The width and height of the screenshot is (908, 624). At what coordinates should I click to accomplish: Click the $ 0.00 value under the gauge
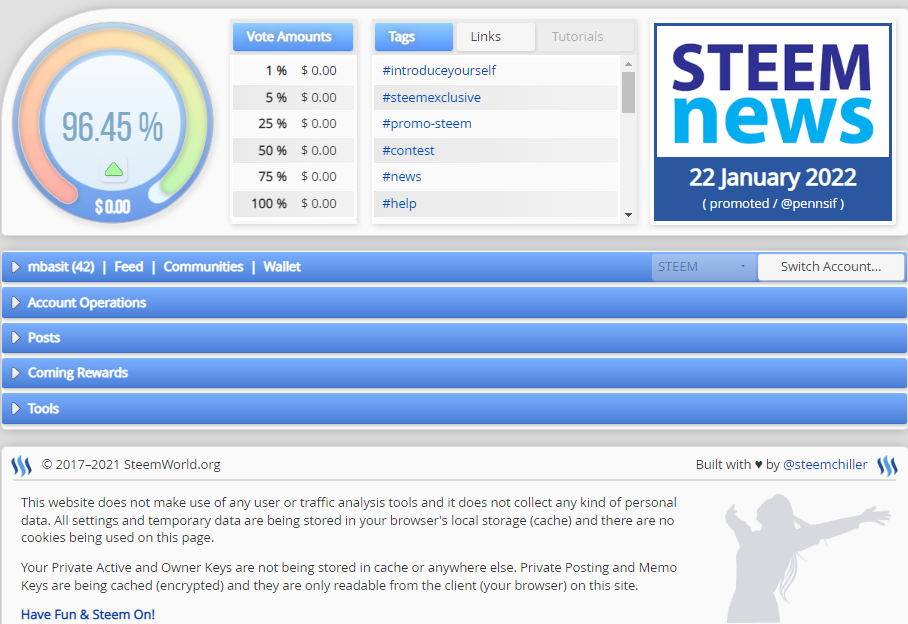click(x=113, y=207)
